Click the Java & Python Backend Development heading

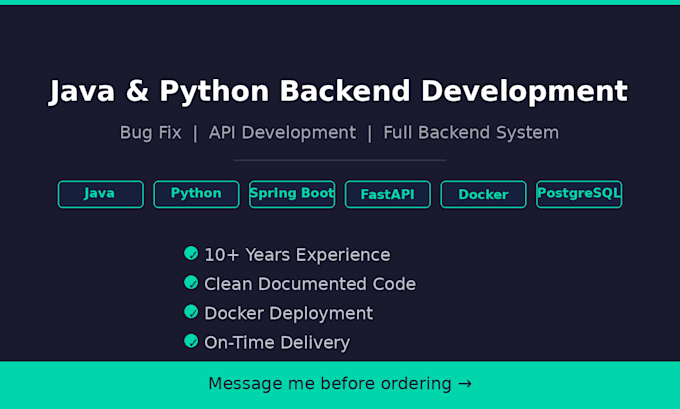point(338,92)
